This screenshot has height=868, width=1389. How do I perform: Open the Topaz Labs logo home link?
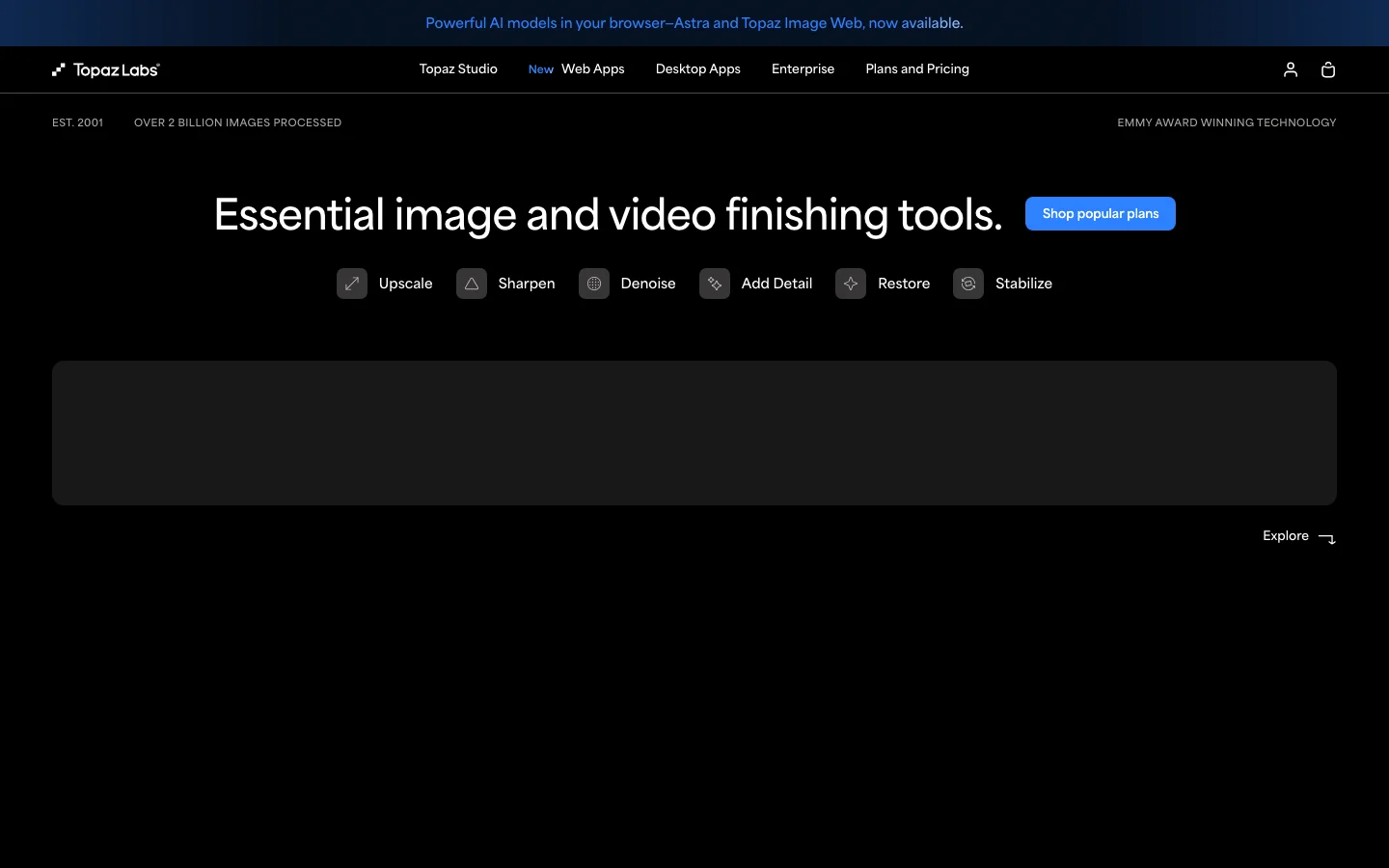click(106, 69)
